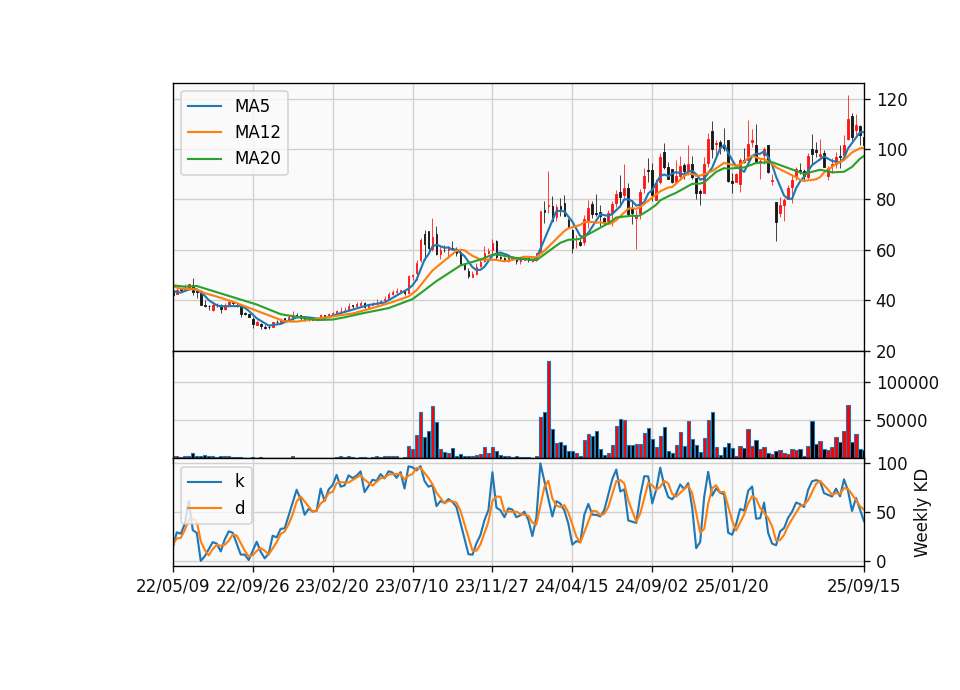
Task: Click the 25/01/20 date label
Action: point(732,587)
